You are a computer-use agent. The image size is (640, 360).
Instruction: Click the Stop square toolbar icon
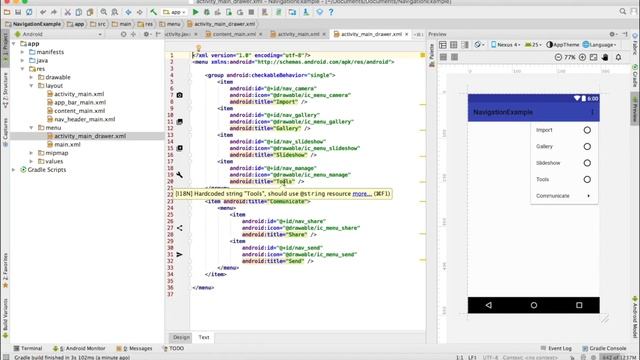pyautogui.click(x=251, y=12)
